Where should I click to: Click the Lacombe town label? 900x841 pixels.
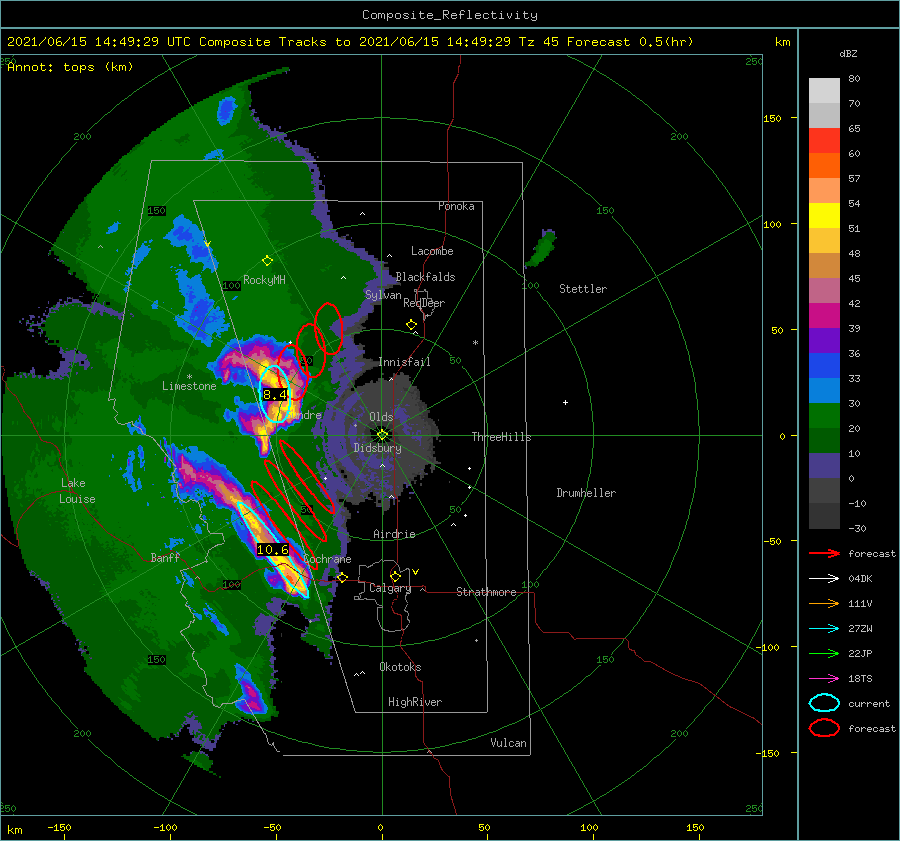[432, 251]
